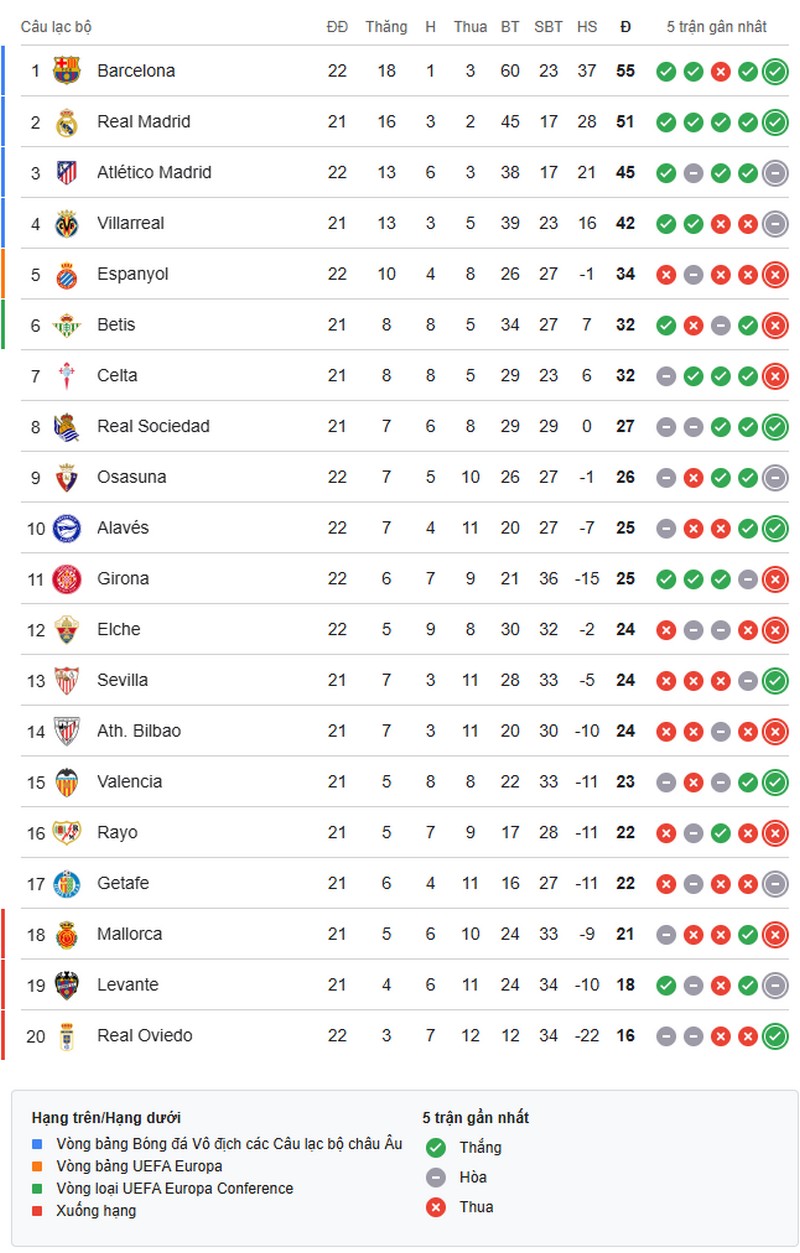Expand the Thắng column header
The width and height of the screenshot is (800, 1253).
[387, 27]
